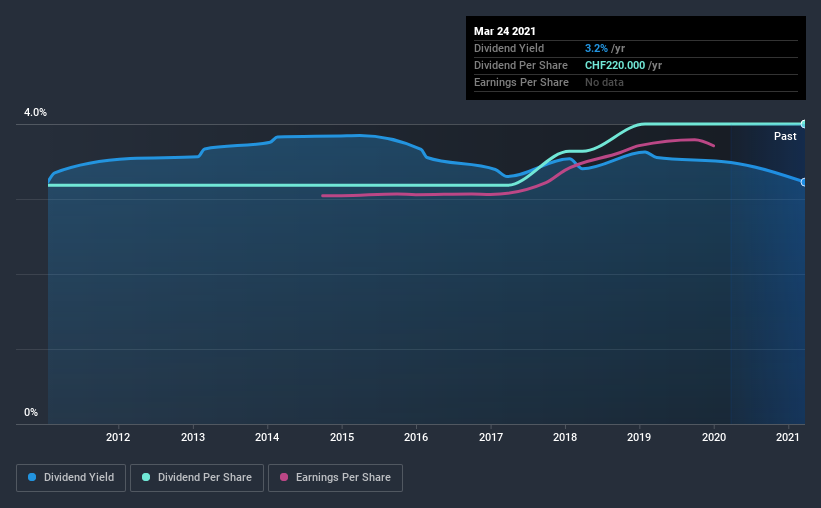Toggle the Dividend Yield legend button

coord(71,478)
